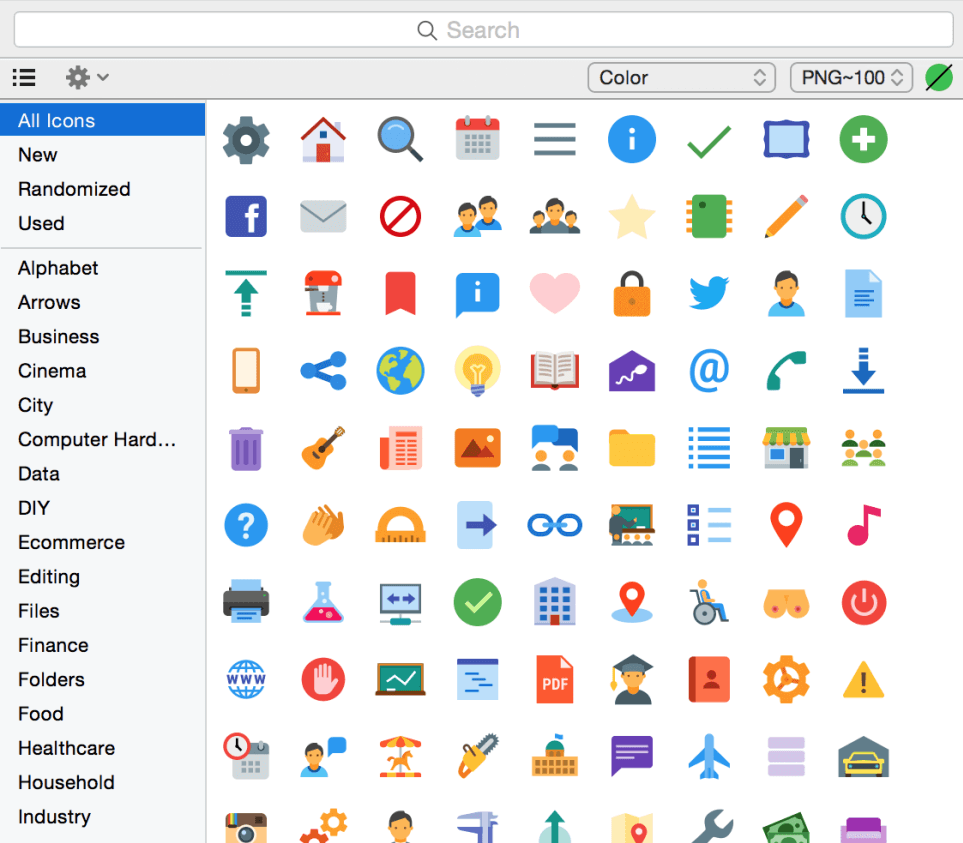This screenshot has height=843, width=963.
Task: Select the light bulb idea icon
Action: coord(478,371)
